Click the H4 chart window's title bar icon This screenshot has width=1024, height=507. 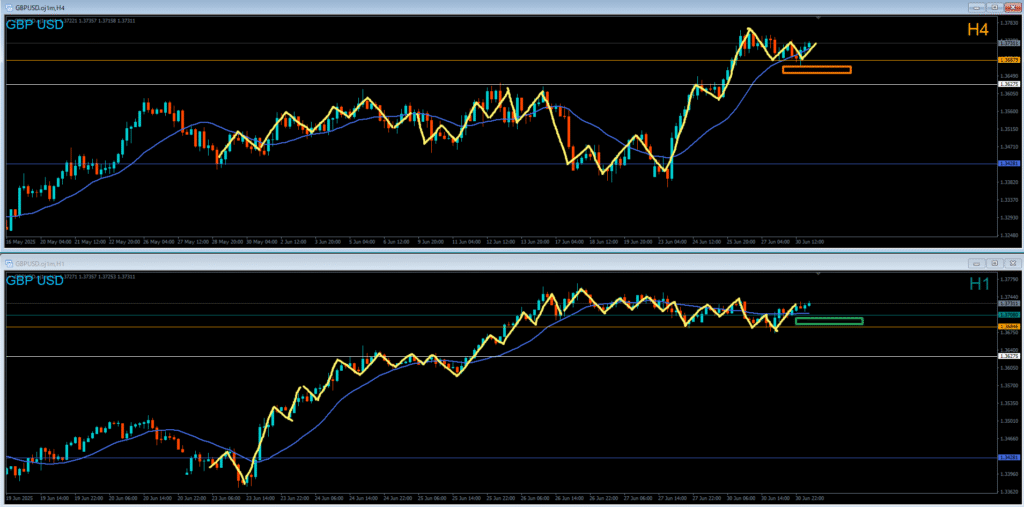(9, 7)
